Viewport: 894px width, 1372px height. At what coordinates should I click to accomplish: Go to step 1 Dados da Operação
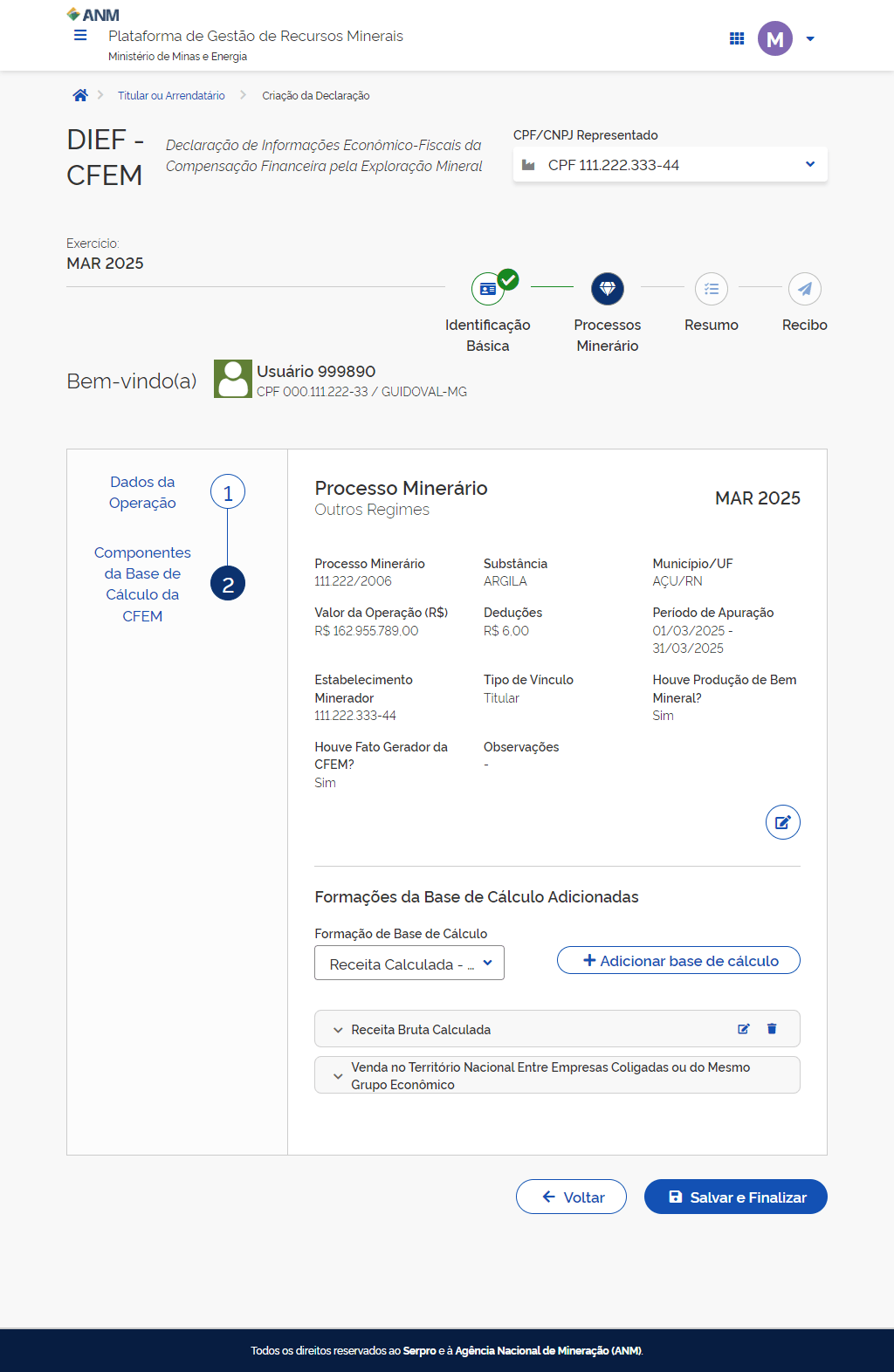(227, 493)
